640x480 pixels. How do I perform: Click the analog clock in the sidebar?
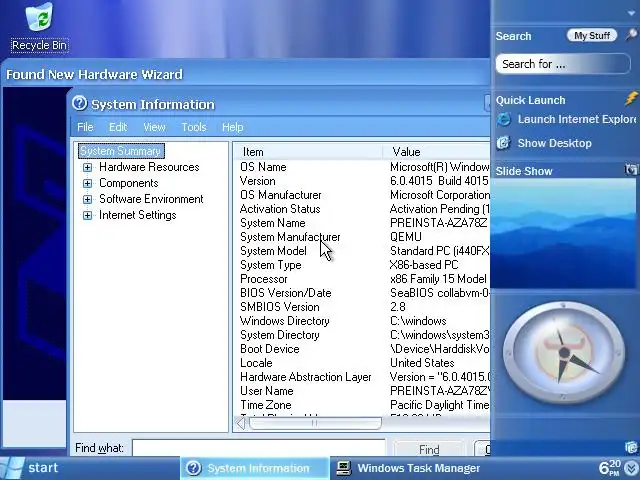(x=564, y=352)
